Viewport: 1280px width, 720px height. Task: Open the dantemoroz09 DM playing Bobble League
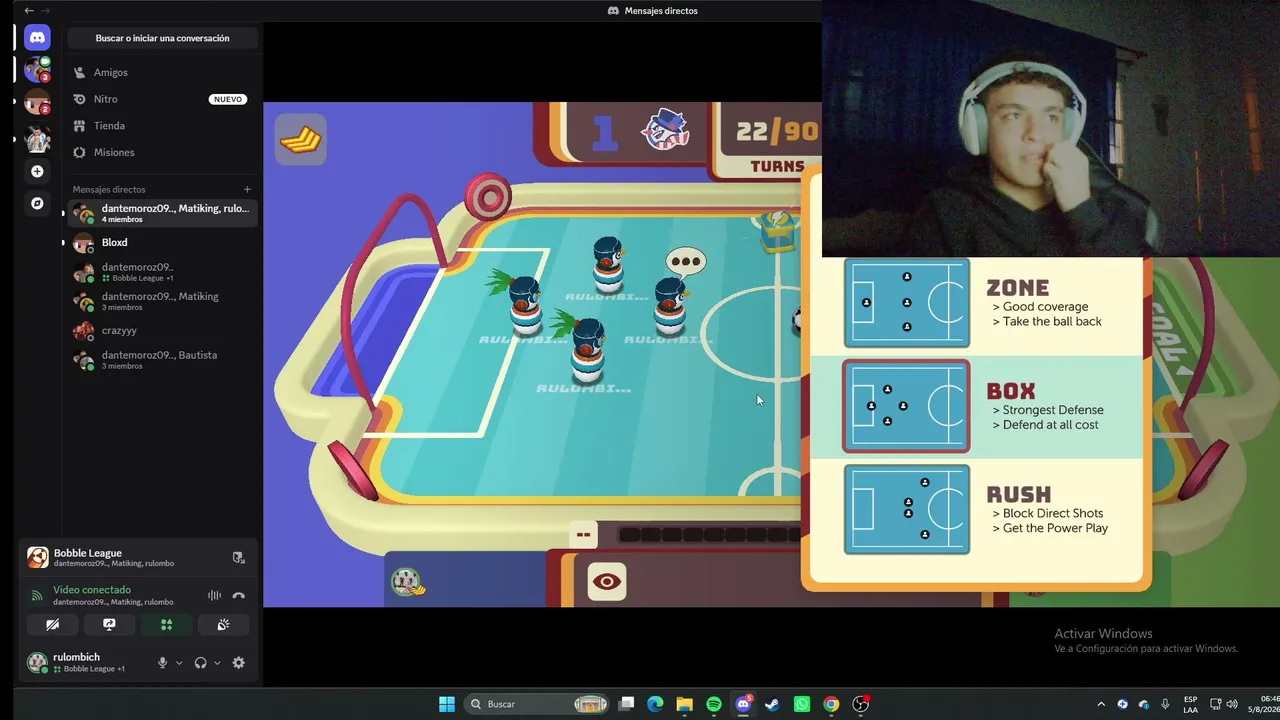point(162,272)
